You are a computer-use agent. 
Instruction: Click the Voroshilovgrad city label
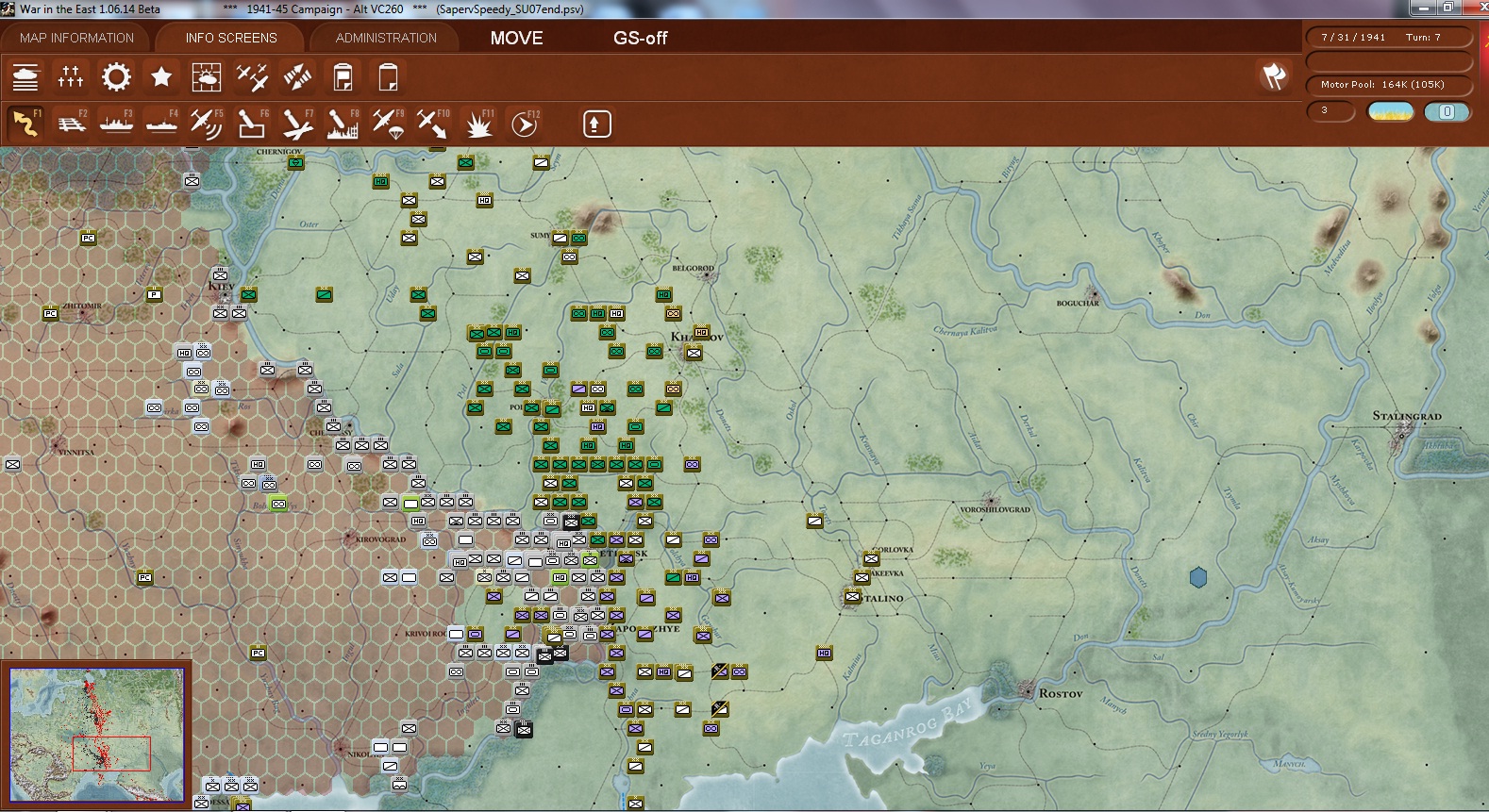995,509
